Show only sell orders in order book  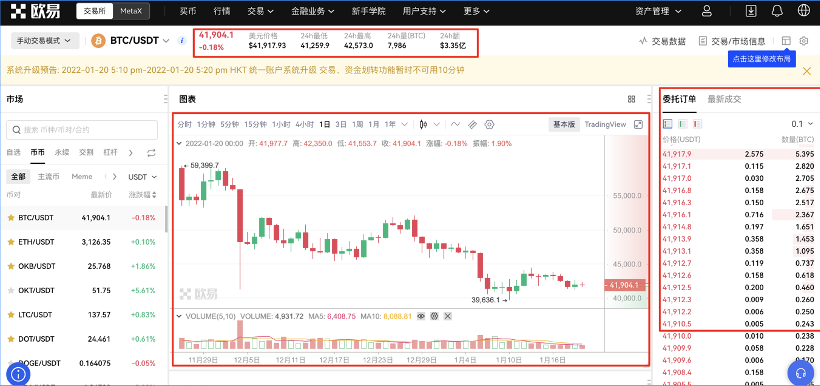coord(697,124)
